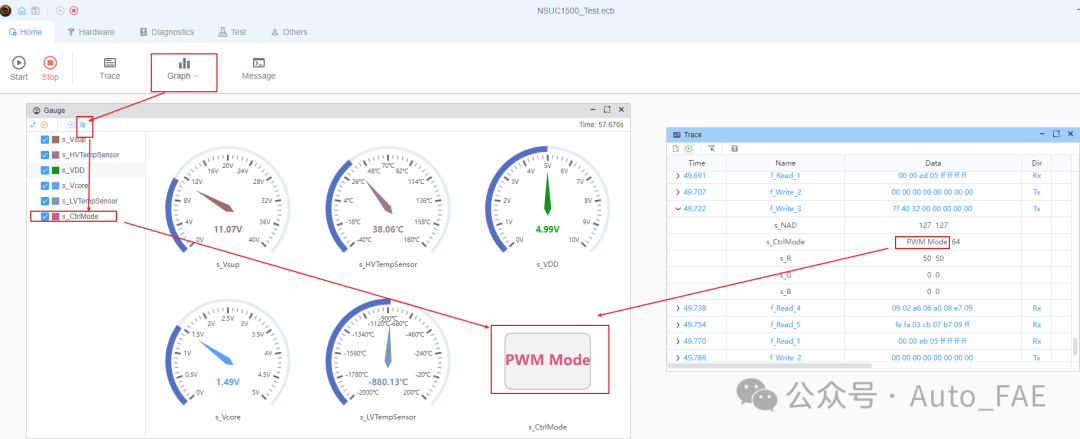Screen dimensions: 1080x439
Task: Switch to the Home tab
Action: point(25,32)
